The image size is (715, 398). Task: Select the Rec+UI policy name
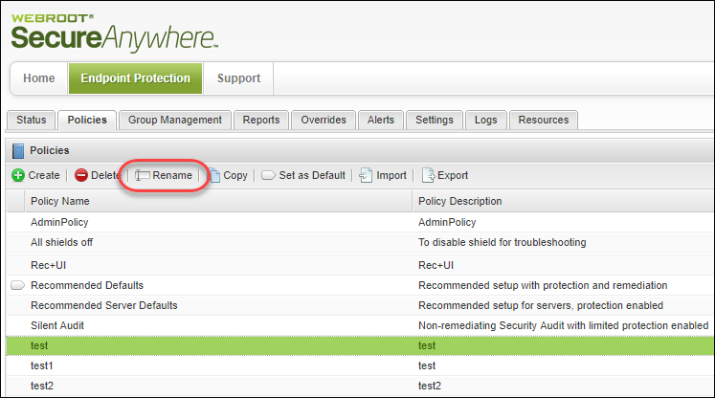coord(48,265)
